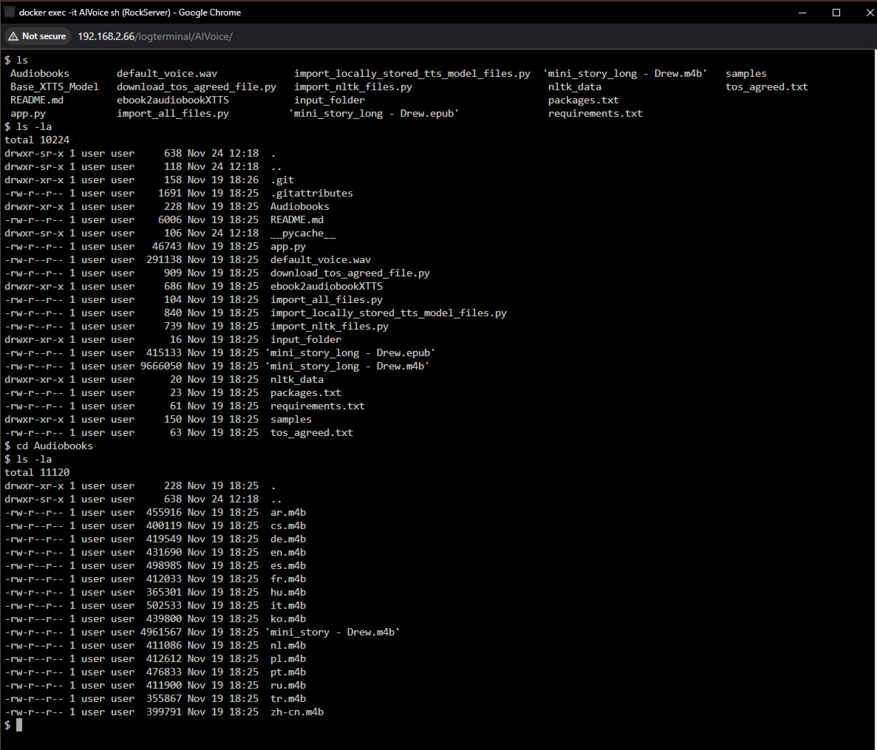This screenshot has width=877, height=750.
Task: Click 'de.m4b' file entry
Action: point(288,540)
